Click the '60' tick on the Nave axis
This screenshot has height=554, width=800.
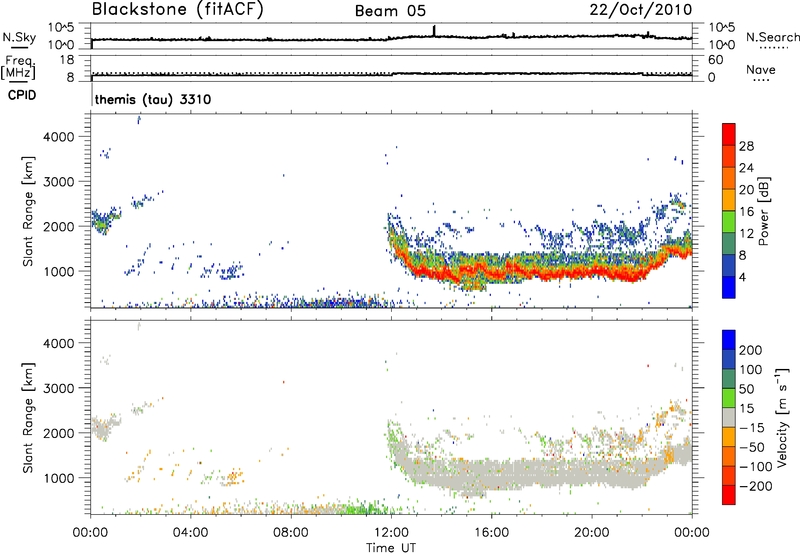point(715,60)
